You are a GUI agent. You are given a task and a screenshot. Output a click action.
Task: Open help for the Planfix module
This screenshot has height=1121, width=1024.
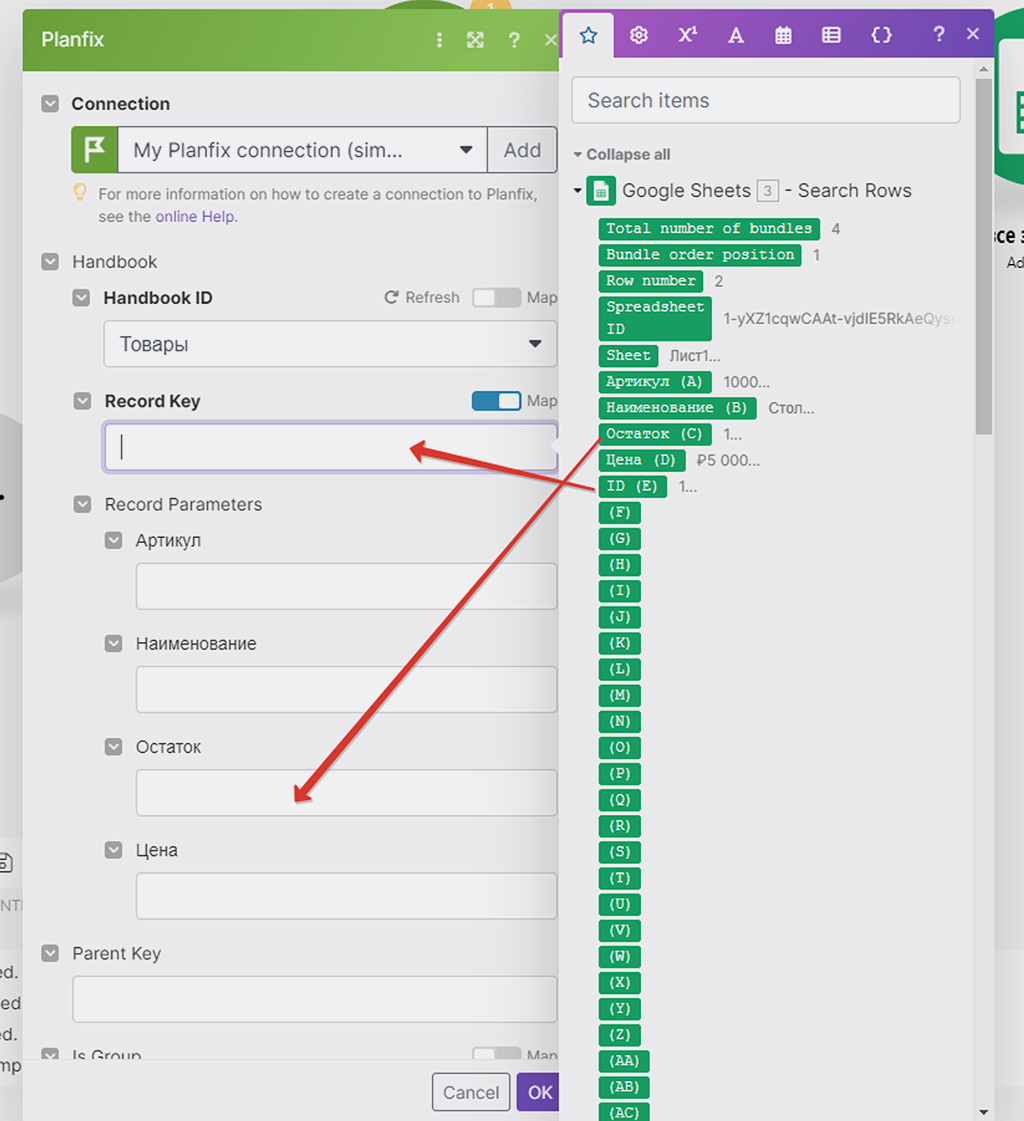513,40
